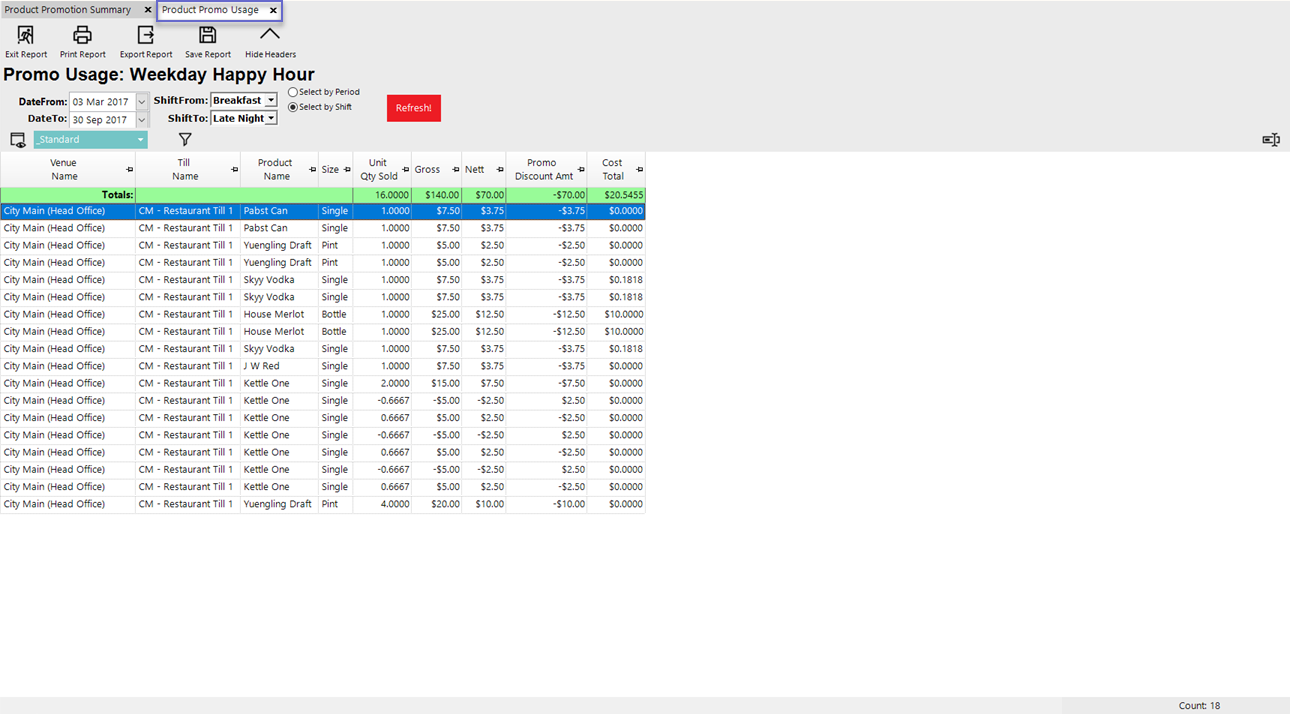Print the report using the printer icon
Screen dimensions: 1290x714
tap(82, 36)
